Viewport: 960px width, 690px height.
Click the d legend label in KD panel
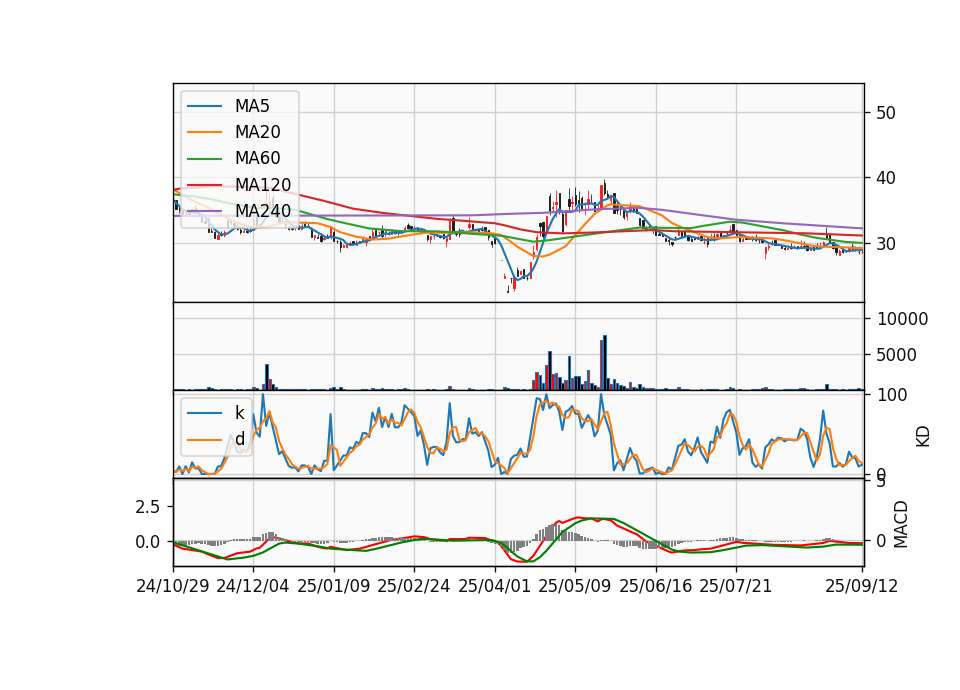(x=239, y=439)
